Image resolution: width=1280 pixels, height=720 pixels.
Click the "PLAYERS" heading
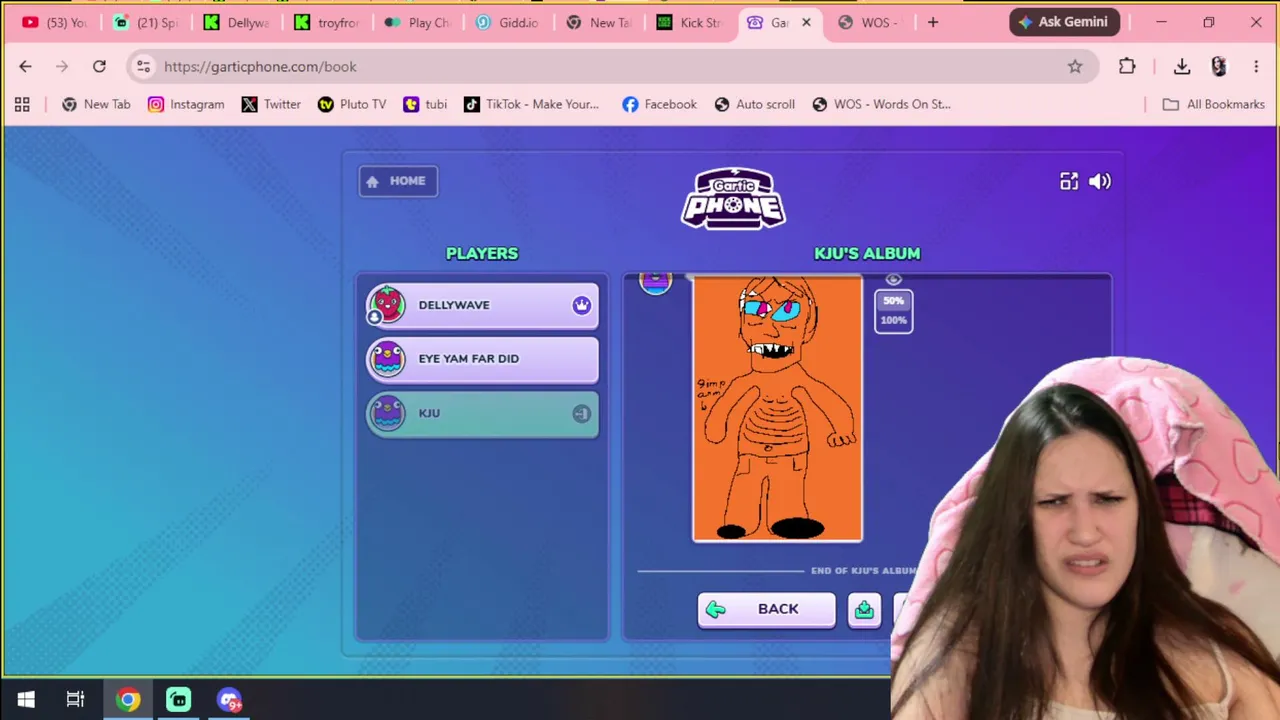[x=482, y=253]
